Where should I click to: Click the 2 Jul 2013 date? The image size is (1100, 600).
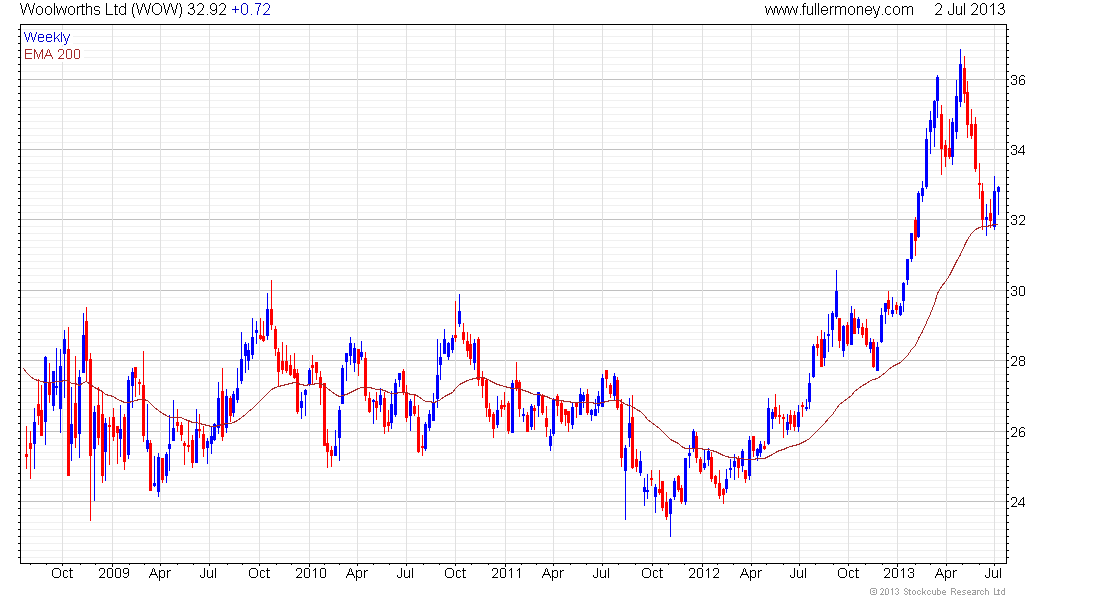coord(969,10)
